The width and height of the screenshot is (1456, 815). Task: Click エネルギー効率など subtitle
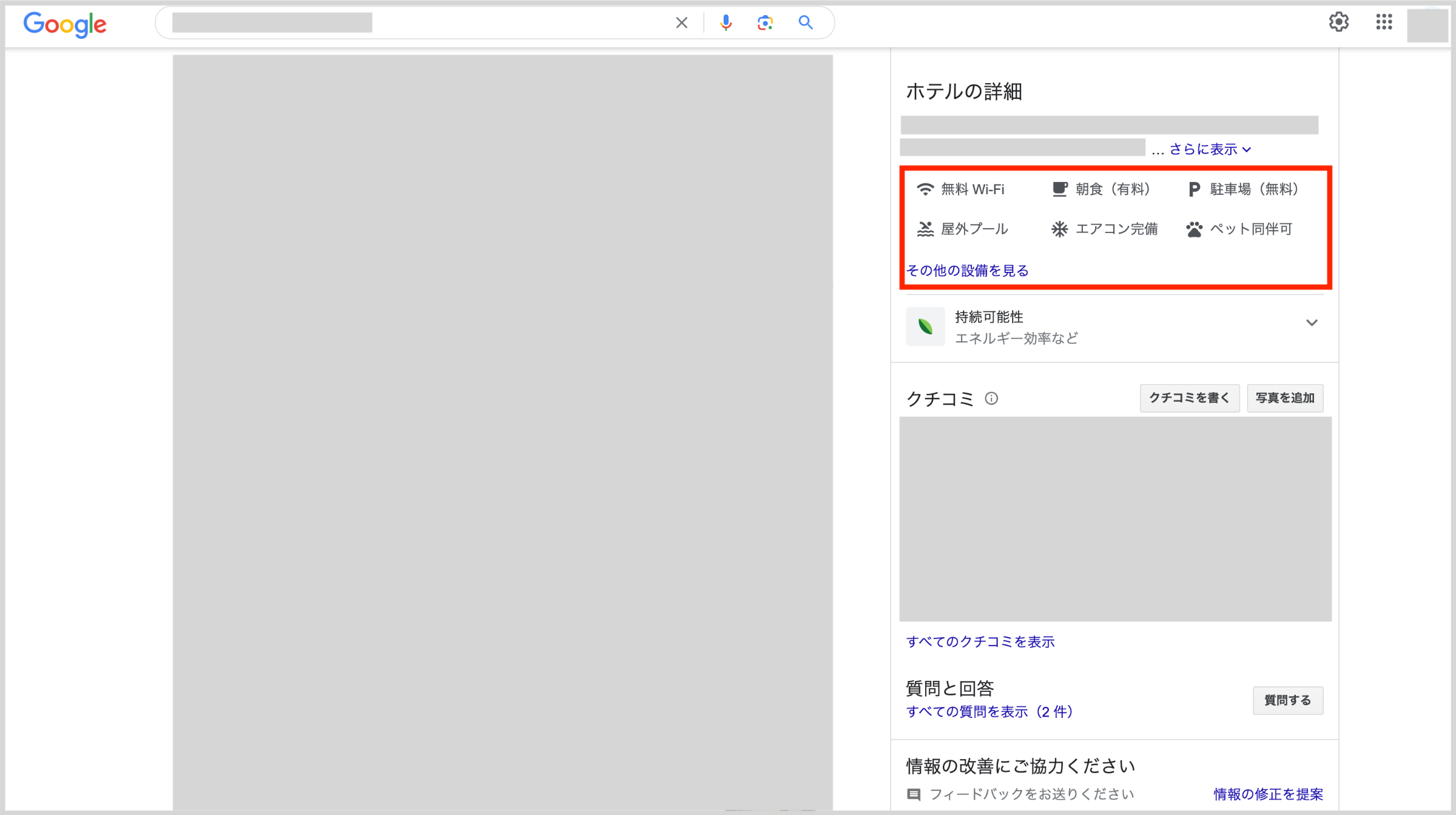pyautogui.click(x=1017, y=339)
